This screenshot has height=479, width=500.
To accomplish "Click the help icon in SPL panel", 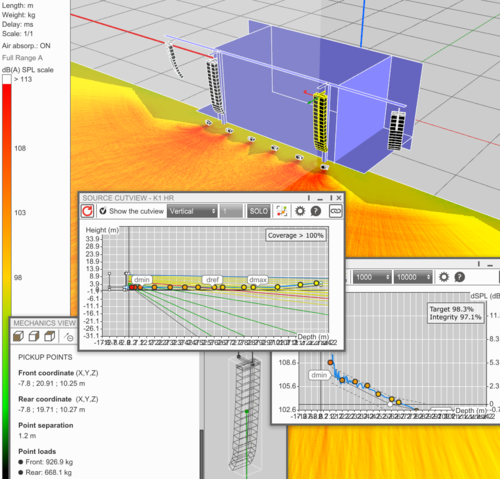I will 459,277.
